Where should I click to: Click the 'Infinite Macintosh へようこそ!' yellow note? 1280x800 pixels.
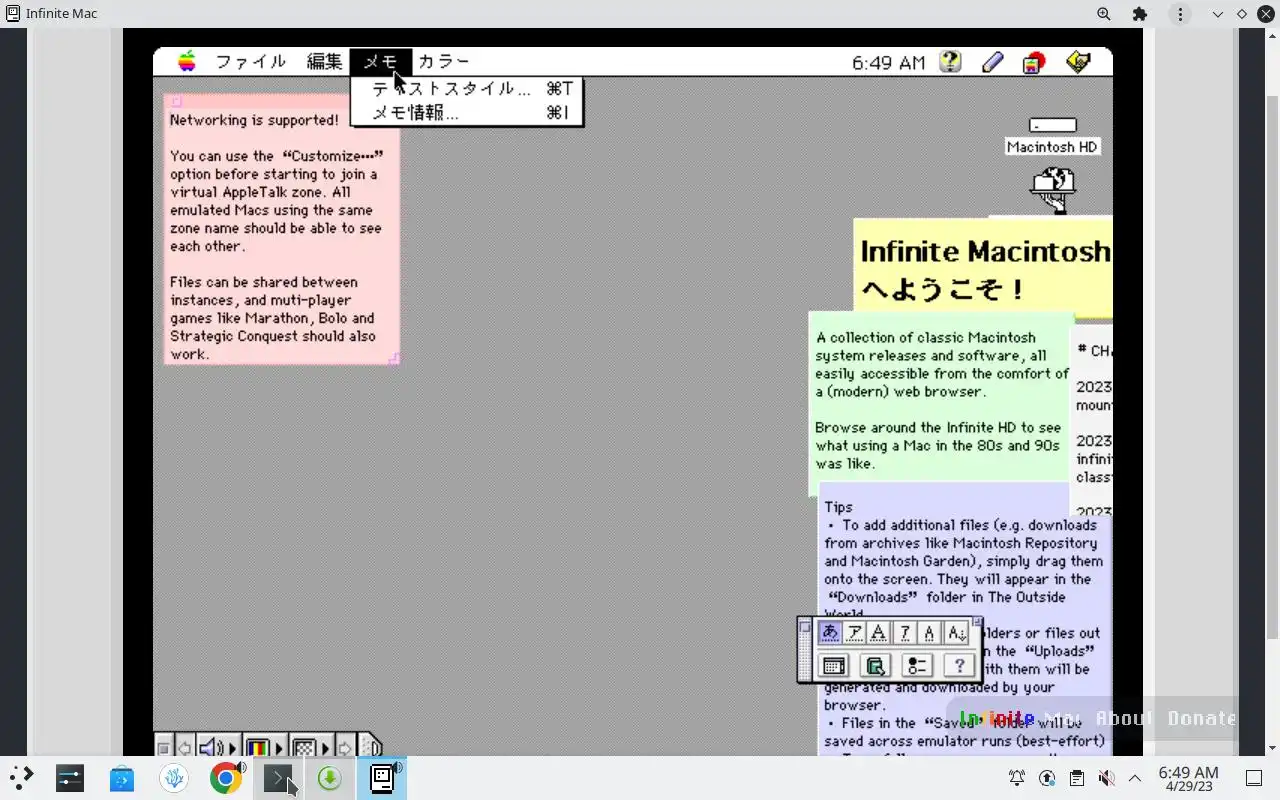pyautogui.click(x=984, y=270)
